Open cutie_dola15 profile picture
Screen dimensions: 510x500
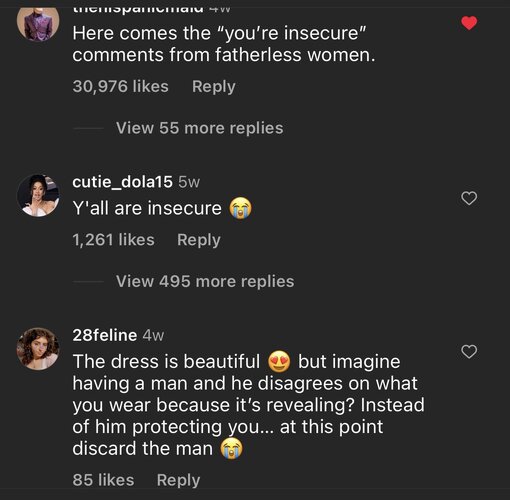[x=38, y=195]
